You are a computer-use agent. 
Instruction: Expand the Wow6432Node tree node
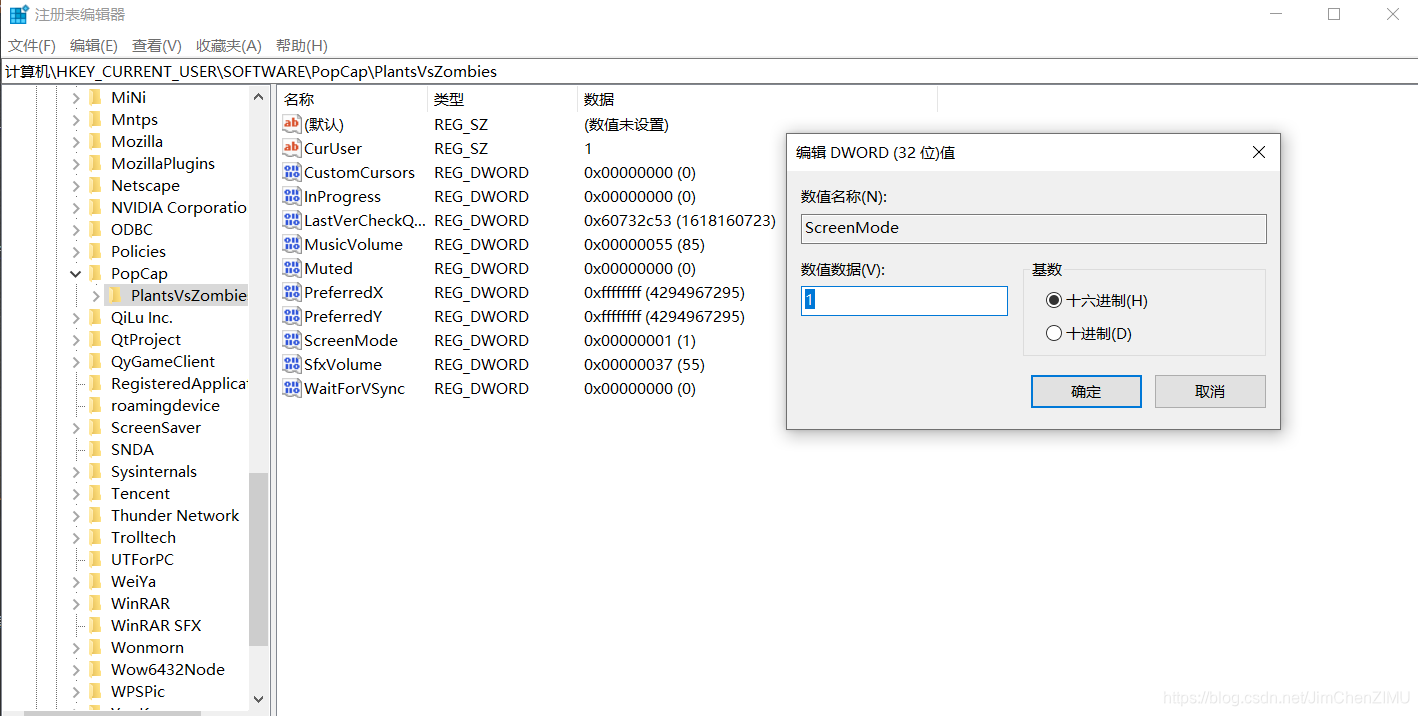point(76,669)
